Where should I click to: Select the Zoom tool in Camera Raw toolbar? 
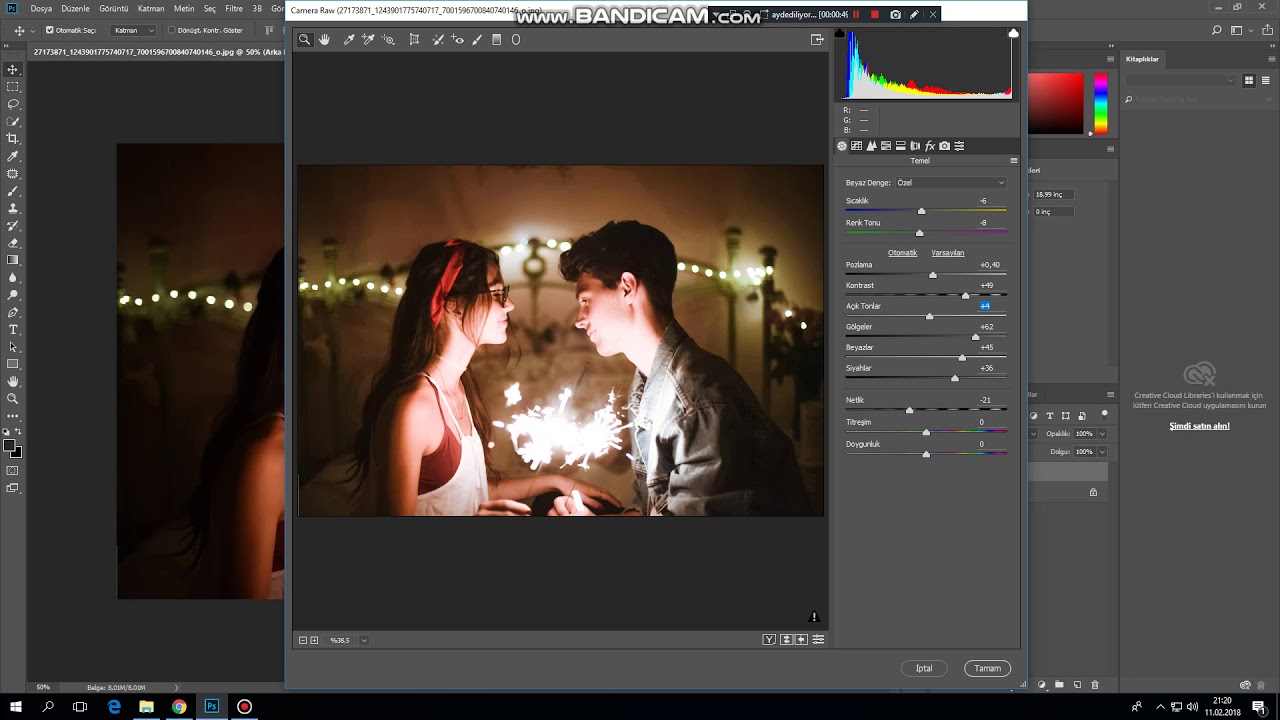[304, 40]
